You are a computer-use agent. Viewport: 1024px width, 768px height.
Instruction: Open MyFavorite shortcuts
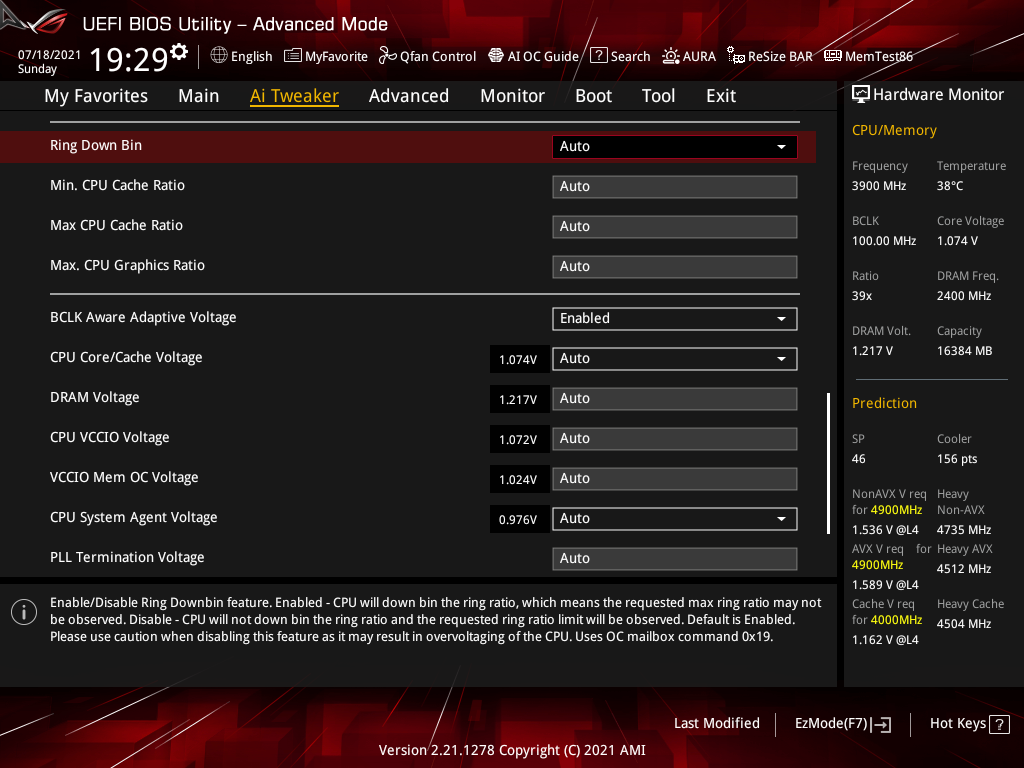(x=325, y=56)
